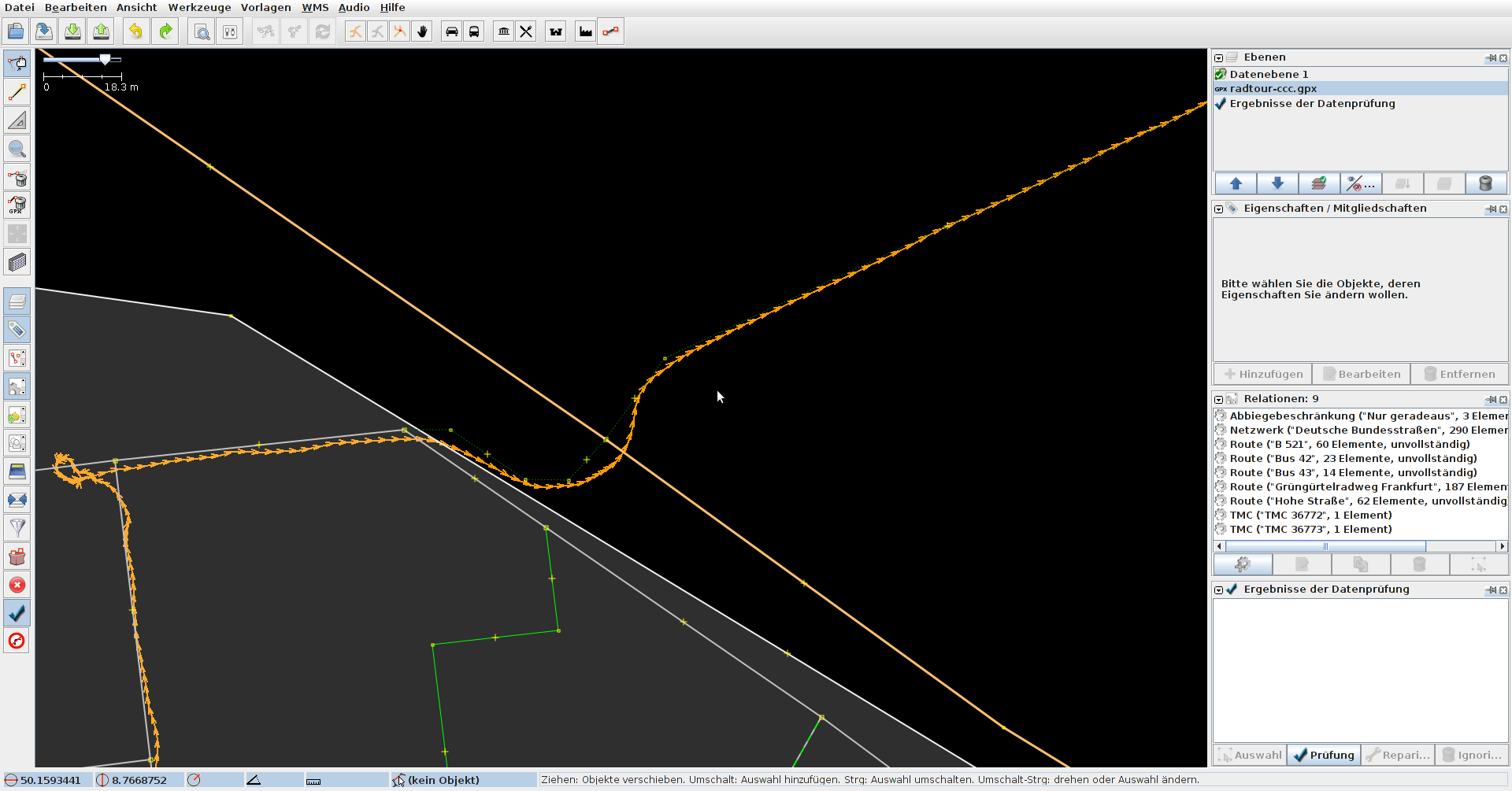The image size is (1512, 791).
Task: Delete selected layer with trash icon
Action: 1485,183
